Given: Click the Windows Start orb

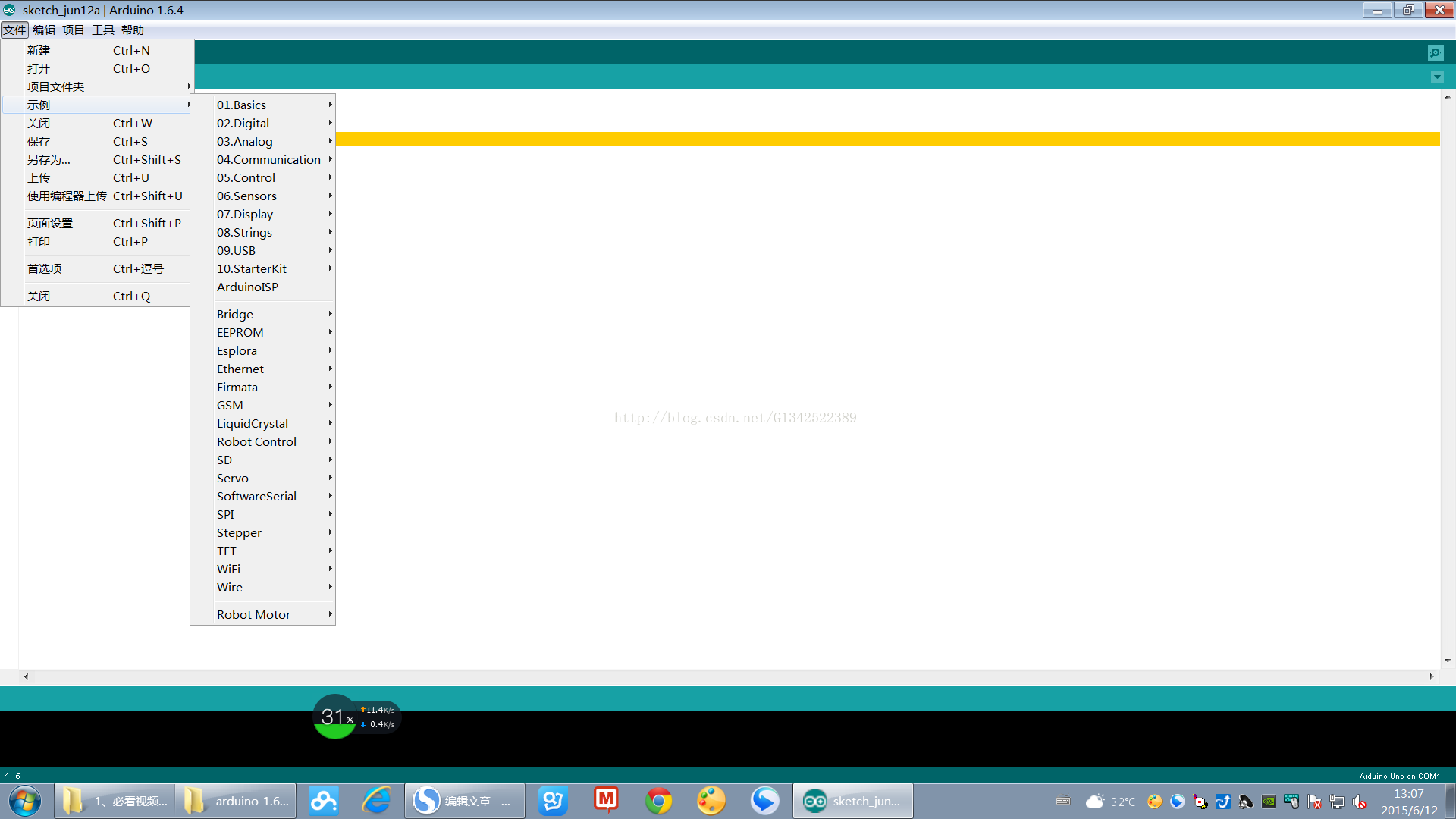Looking at the screenshot, I should [25, 801].
